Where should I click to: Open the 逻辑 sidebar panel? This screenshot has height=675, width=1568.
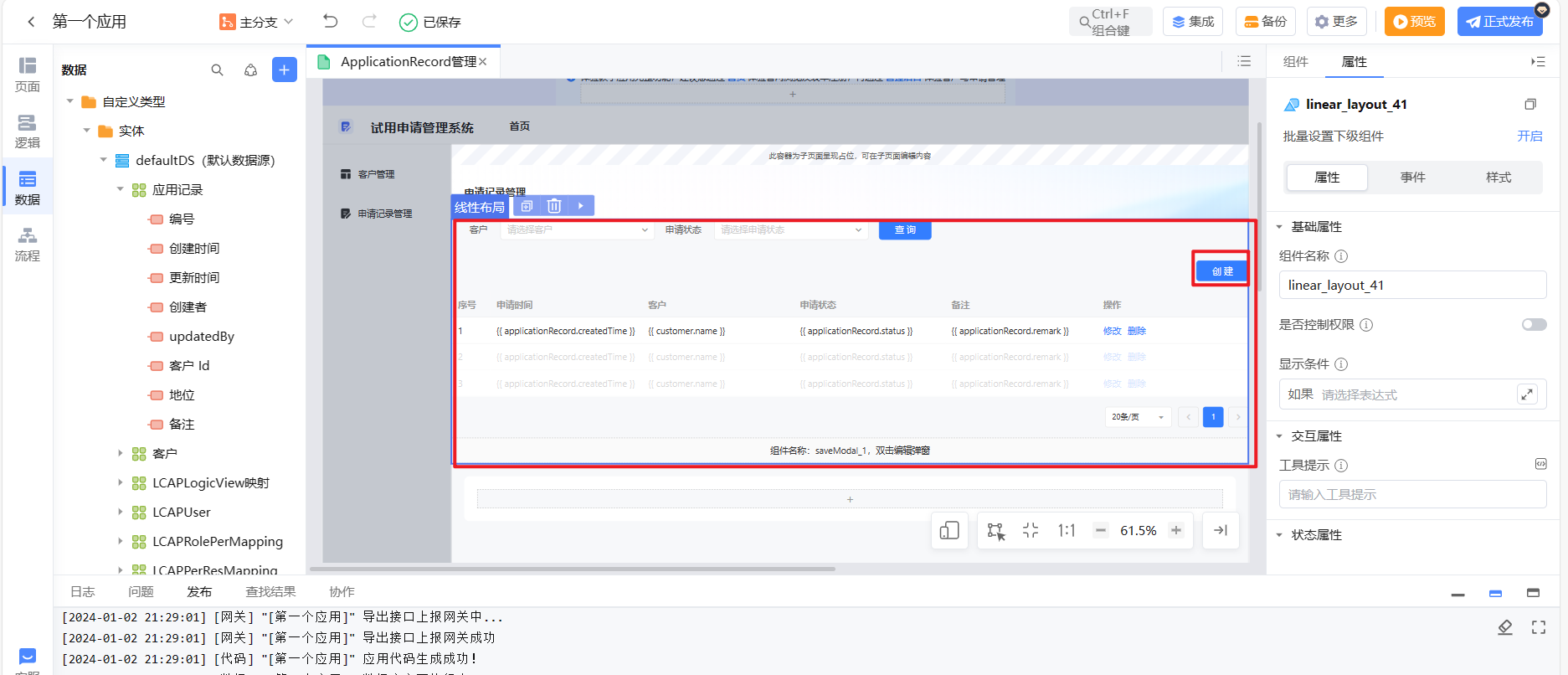click(x=28, y=131)
